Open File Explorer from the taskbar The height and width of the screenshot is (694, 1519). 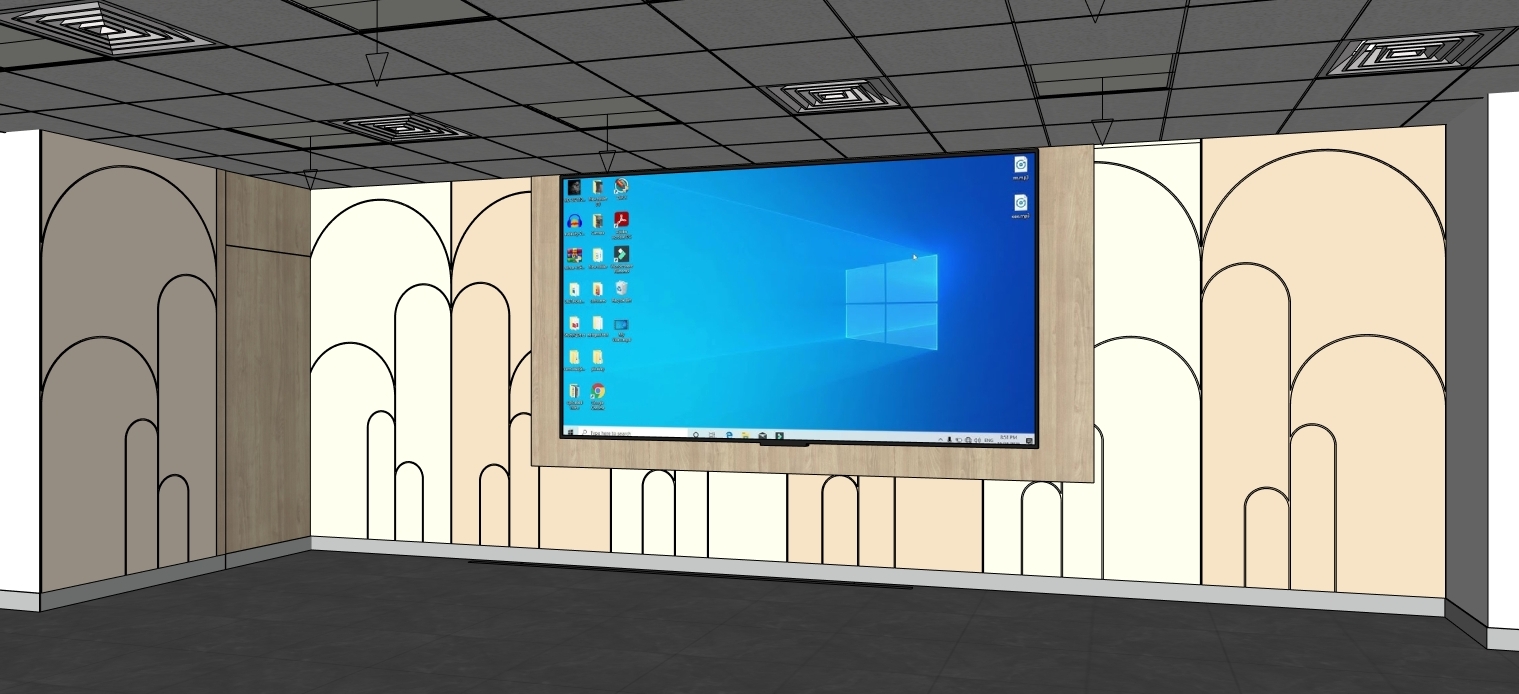(745, 436)
